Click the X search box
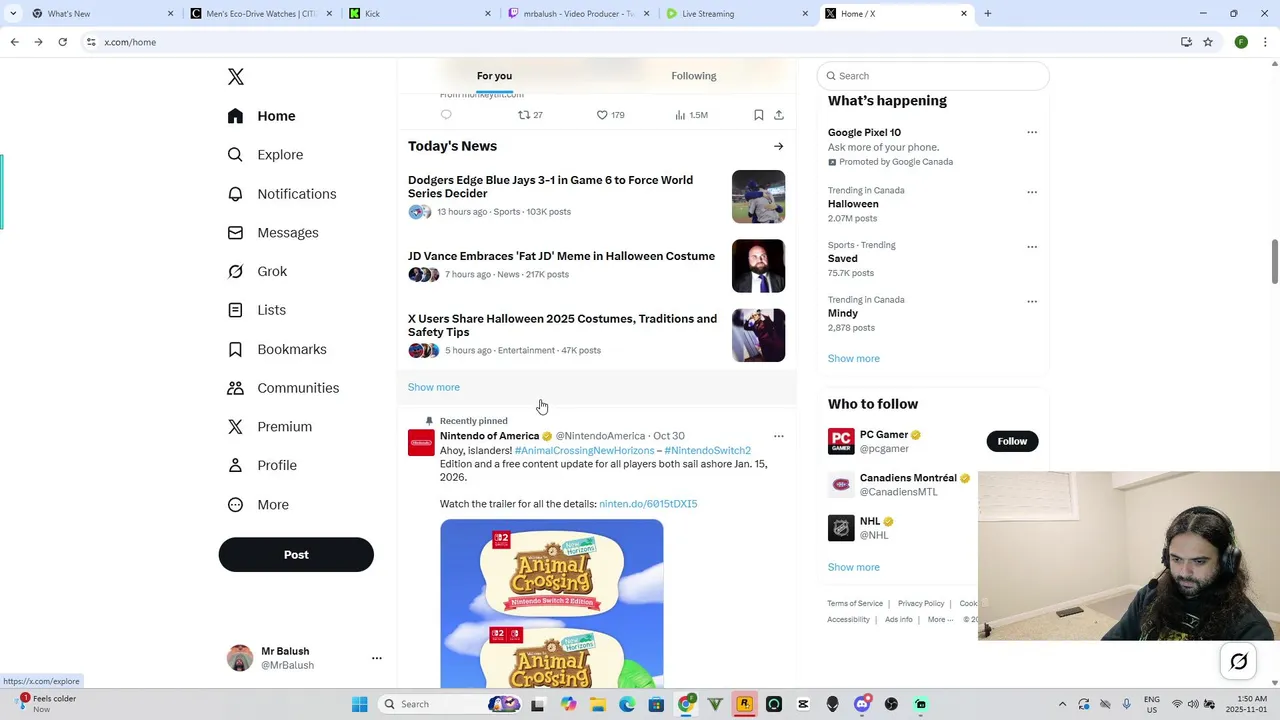The width and height of the screenshot is (1280, 720). pos(933,76)
